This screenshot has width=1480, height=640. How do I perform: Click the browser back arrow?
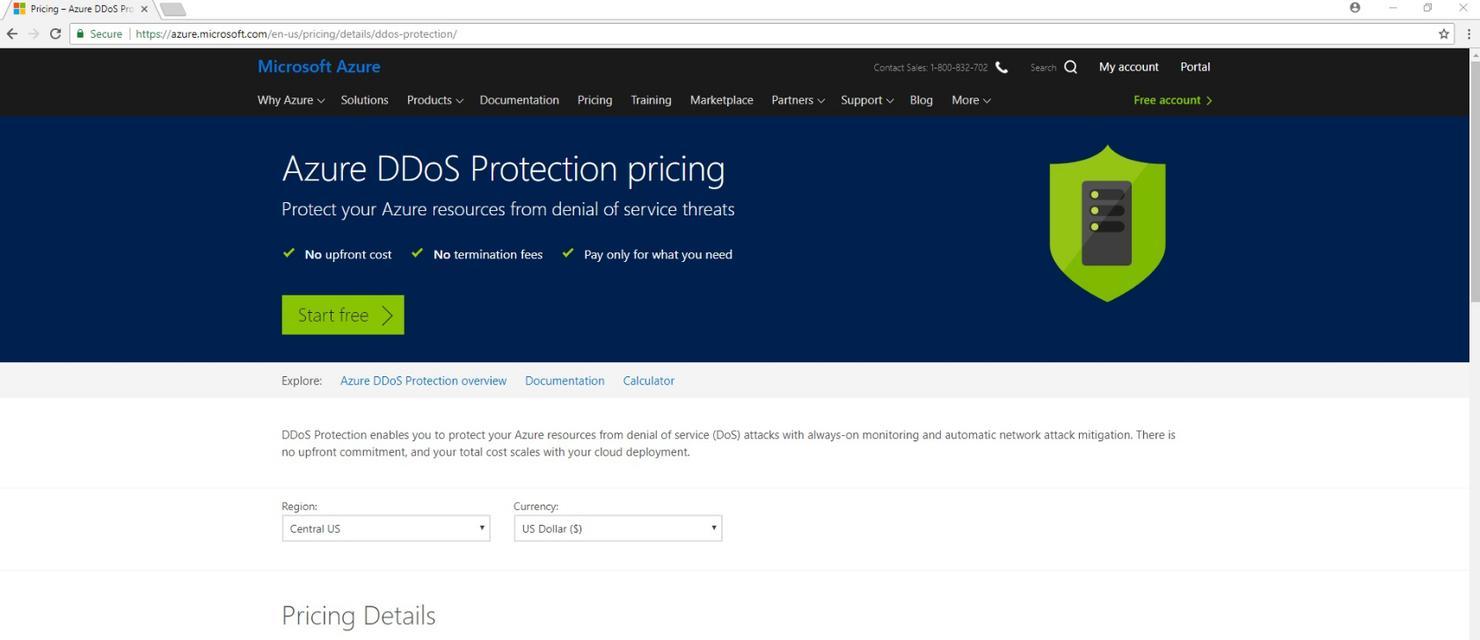tap(12, 34)
